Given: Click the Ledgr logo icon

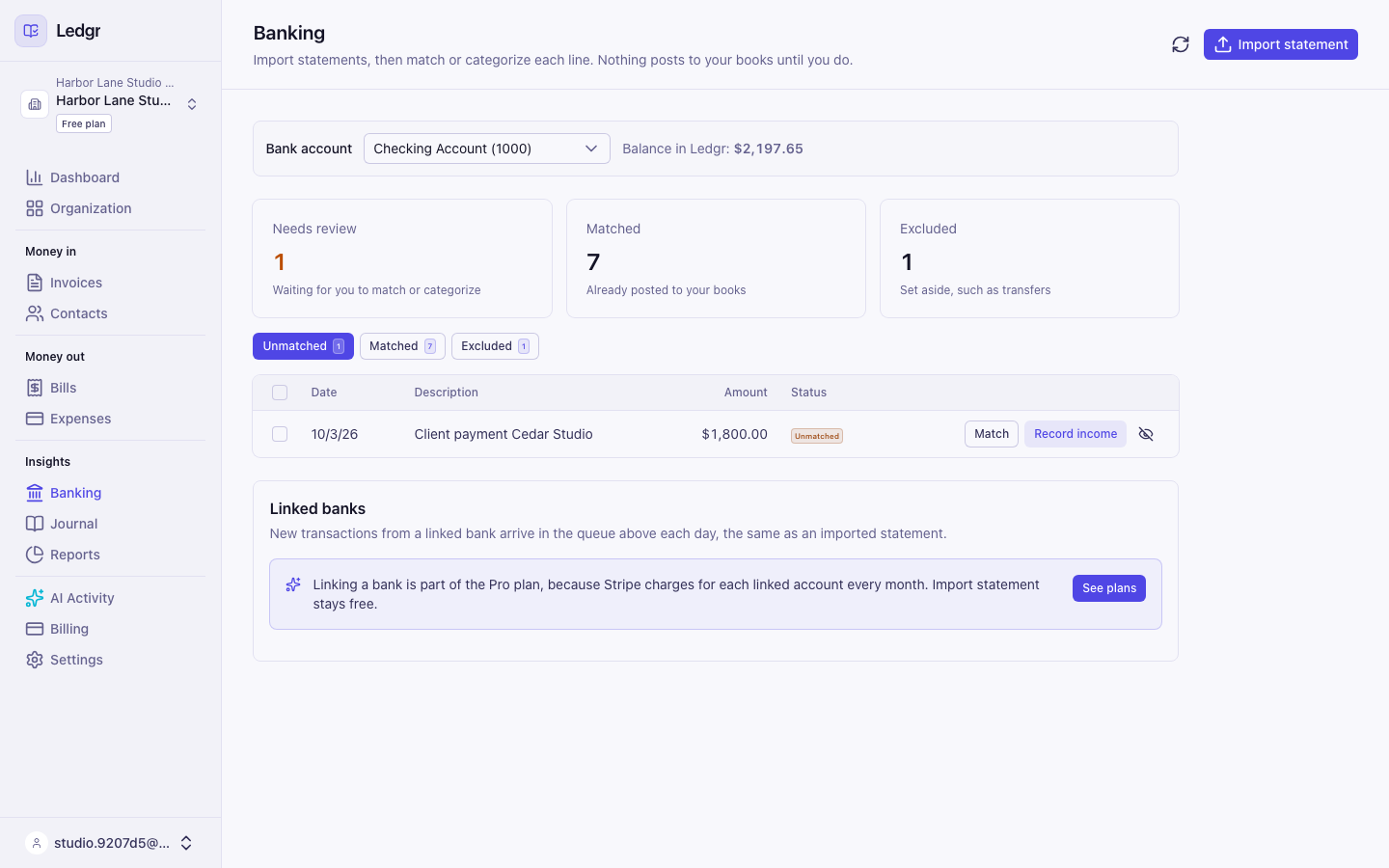Looking at the screenshot, I should click(x=31, y=31).
